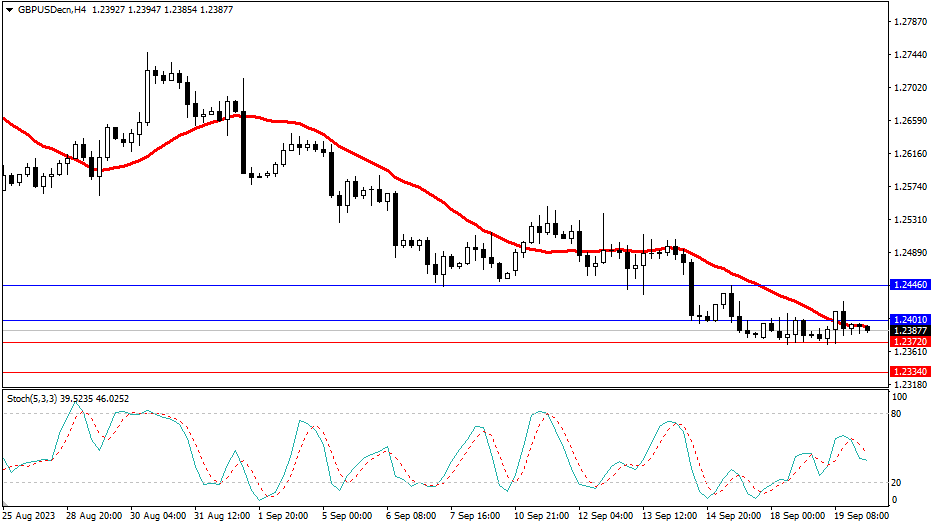
Task: Click the 1.25310 value on price axis
Action: tap(910, 219)
